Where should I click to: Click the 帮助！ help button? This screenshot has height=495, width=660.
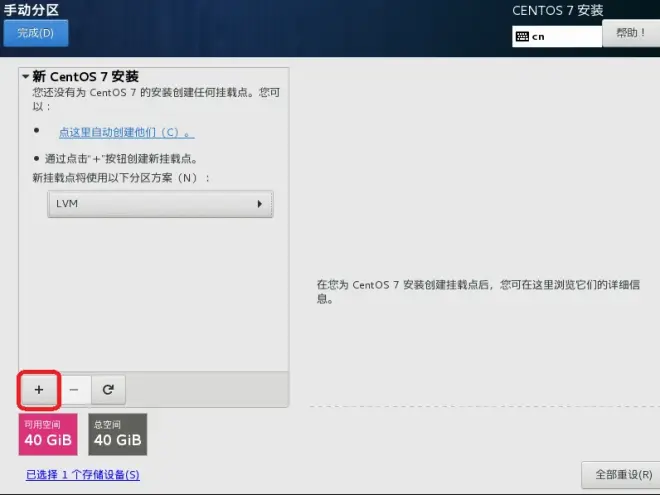coord(631,33)
